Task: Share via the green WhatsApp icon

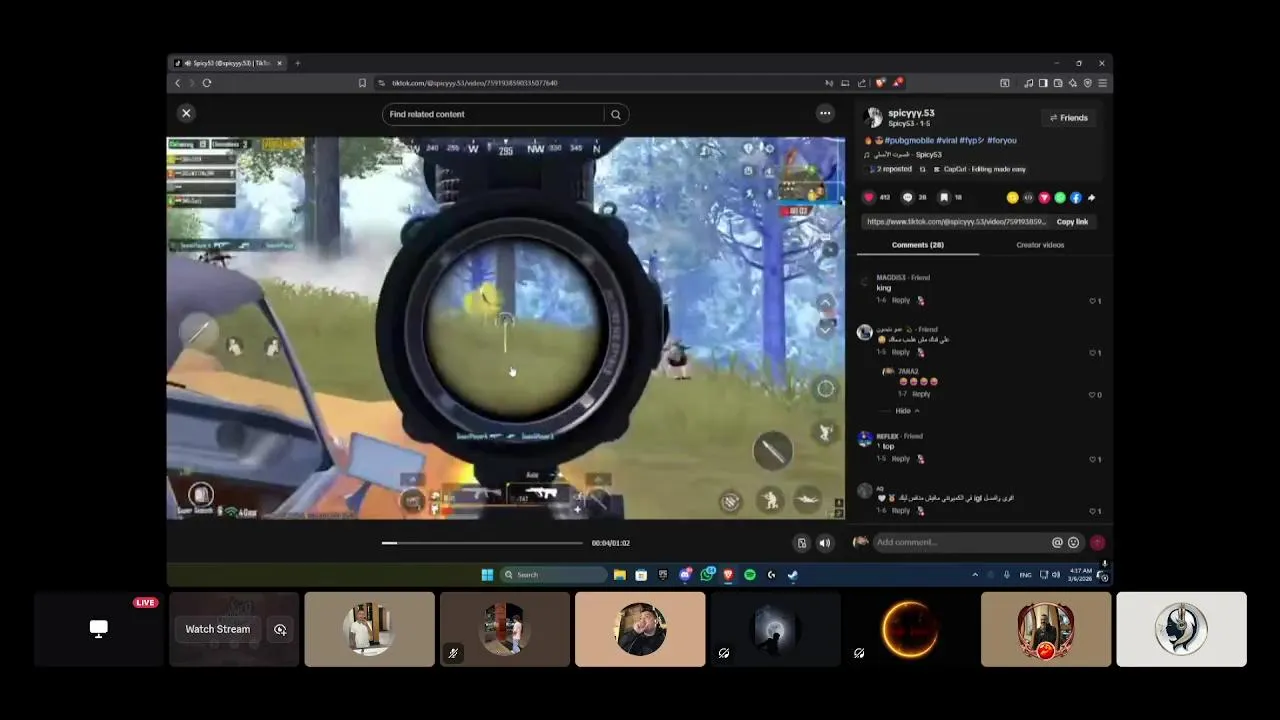Action: (x=1060, y=198)
